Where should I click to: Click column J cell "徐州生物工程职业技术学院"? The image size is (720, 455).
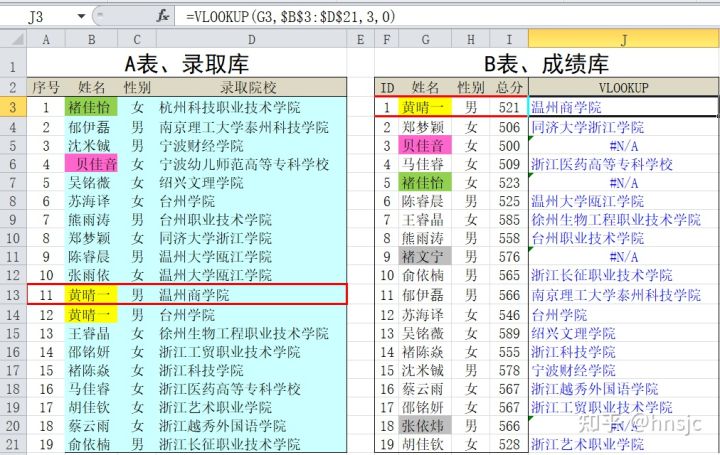click(x=624, y=219)
